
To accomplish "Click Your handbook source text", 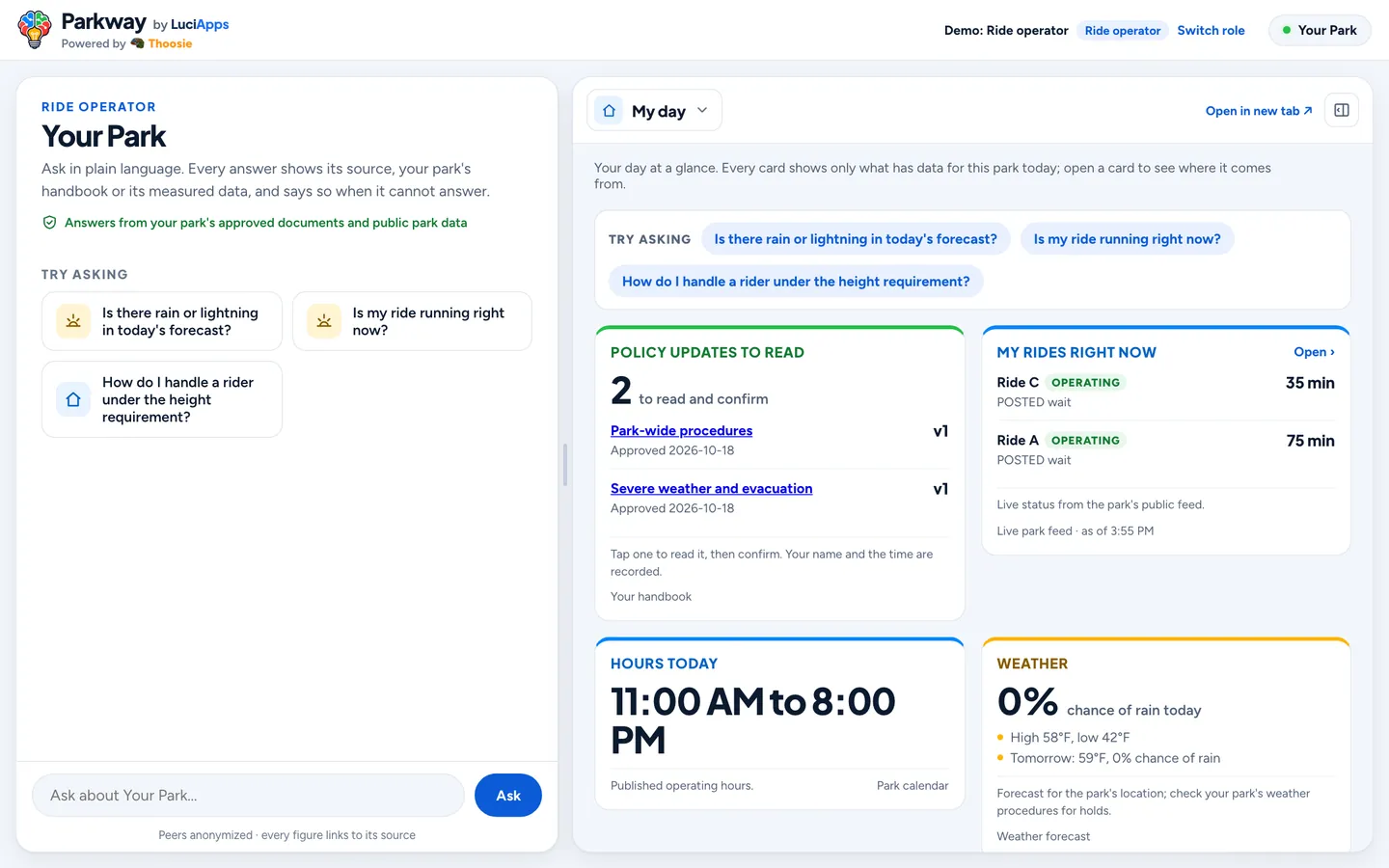I will coord(651,597).
